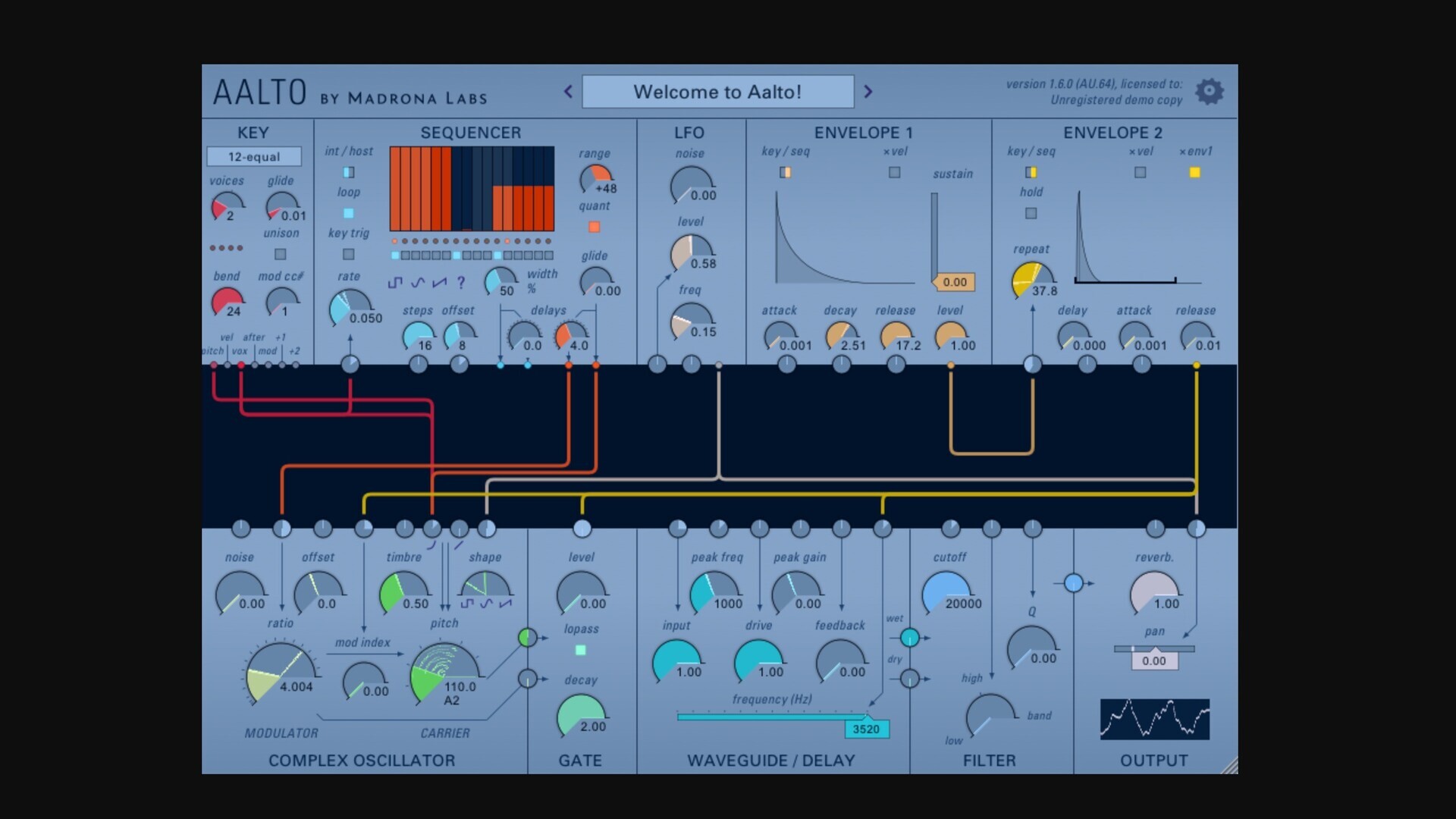The height and width of the screenshot is (819, 1456).
Task: Click the gate level dial
Action: 582,592
